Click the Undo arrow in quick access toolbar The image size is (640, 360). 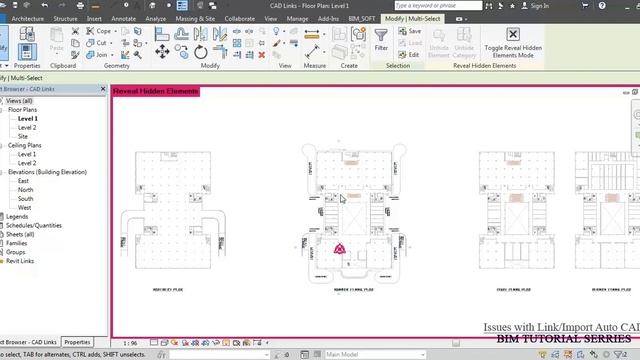coord(44,5)
